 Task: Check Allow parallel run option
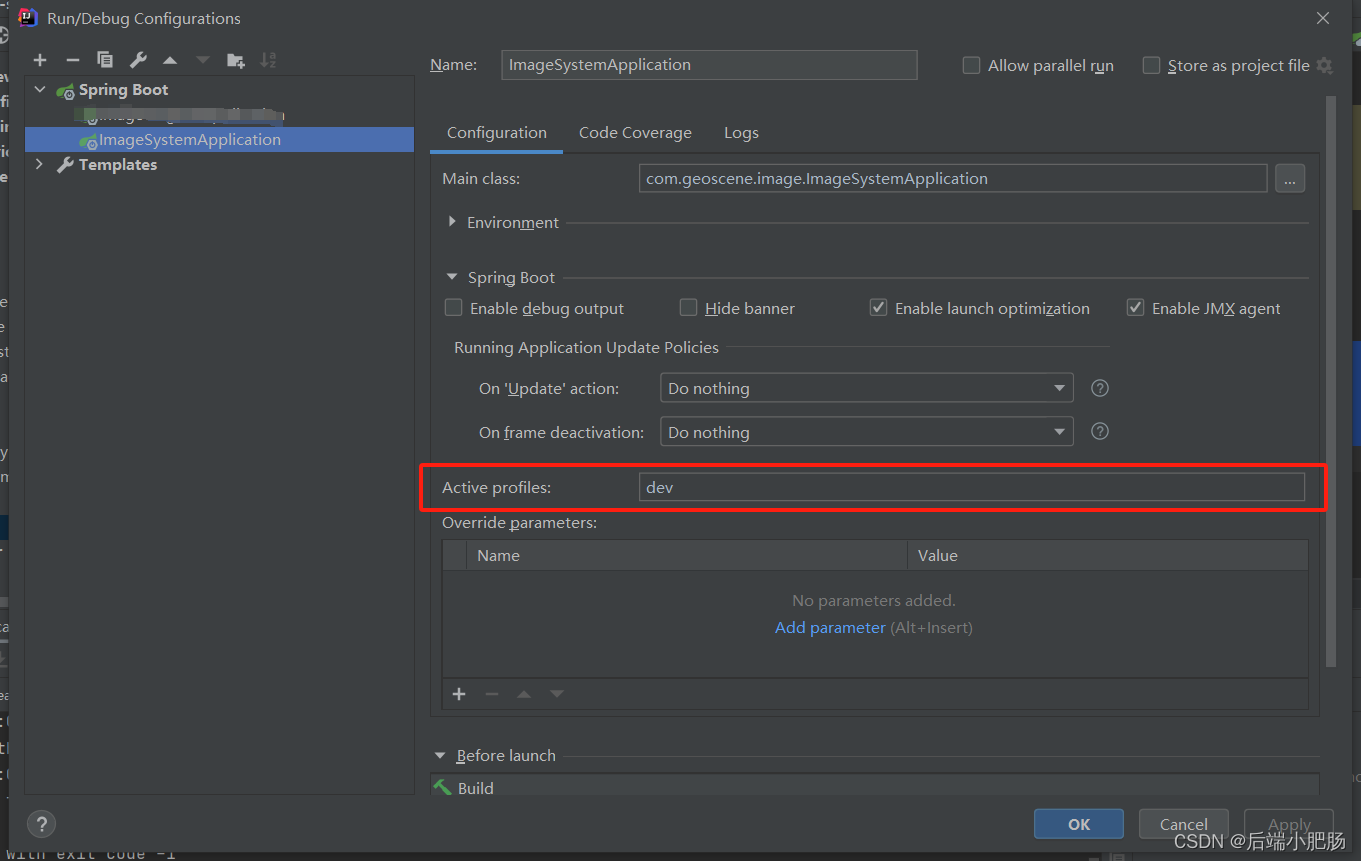[x=971, y=65]
